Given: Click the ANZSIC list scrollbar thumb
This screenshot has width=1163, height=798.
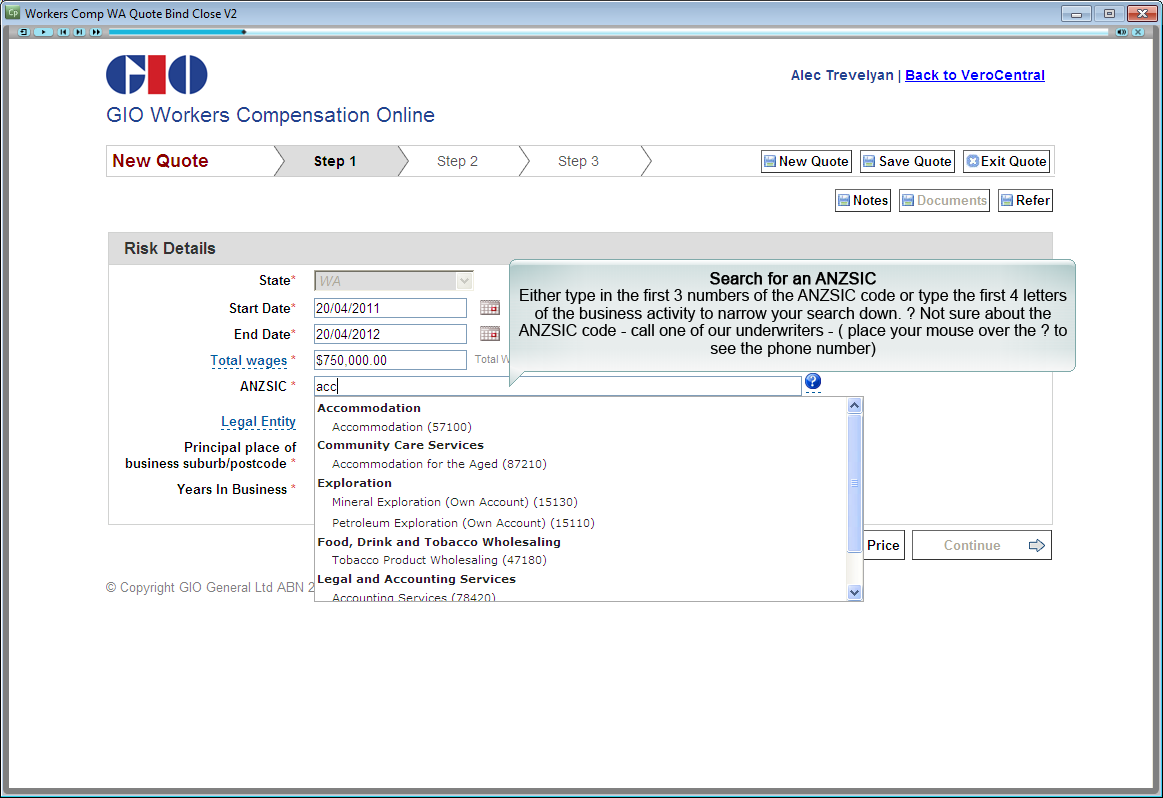Looking at the screenshot, I should pyautogui.click(x=854, y=483).
